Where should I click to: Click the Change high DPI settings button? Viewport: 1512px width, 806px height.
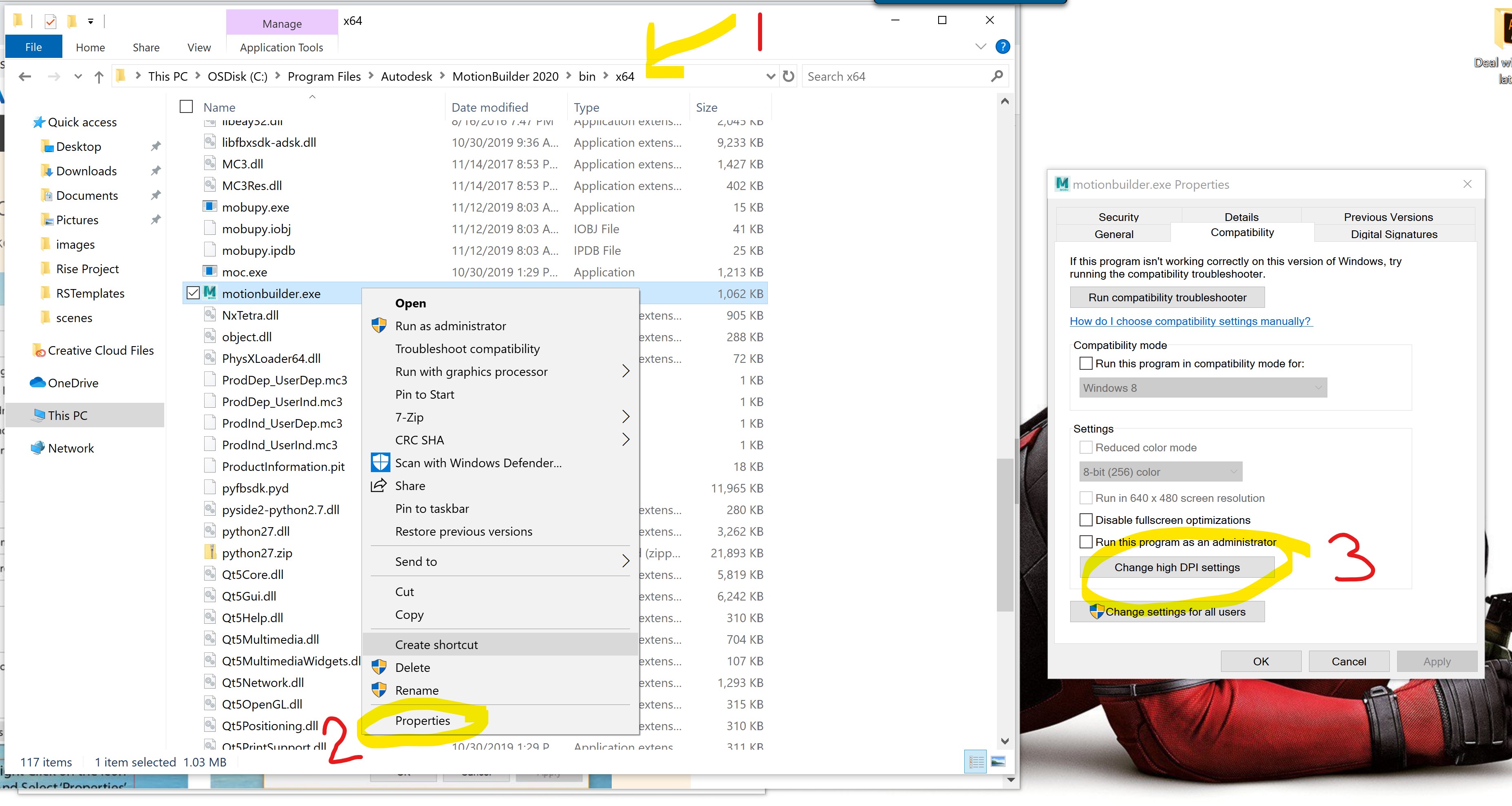point(1177,567)
